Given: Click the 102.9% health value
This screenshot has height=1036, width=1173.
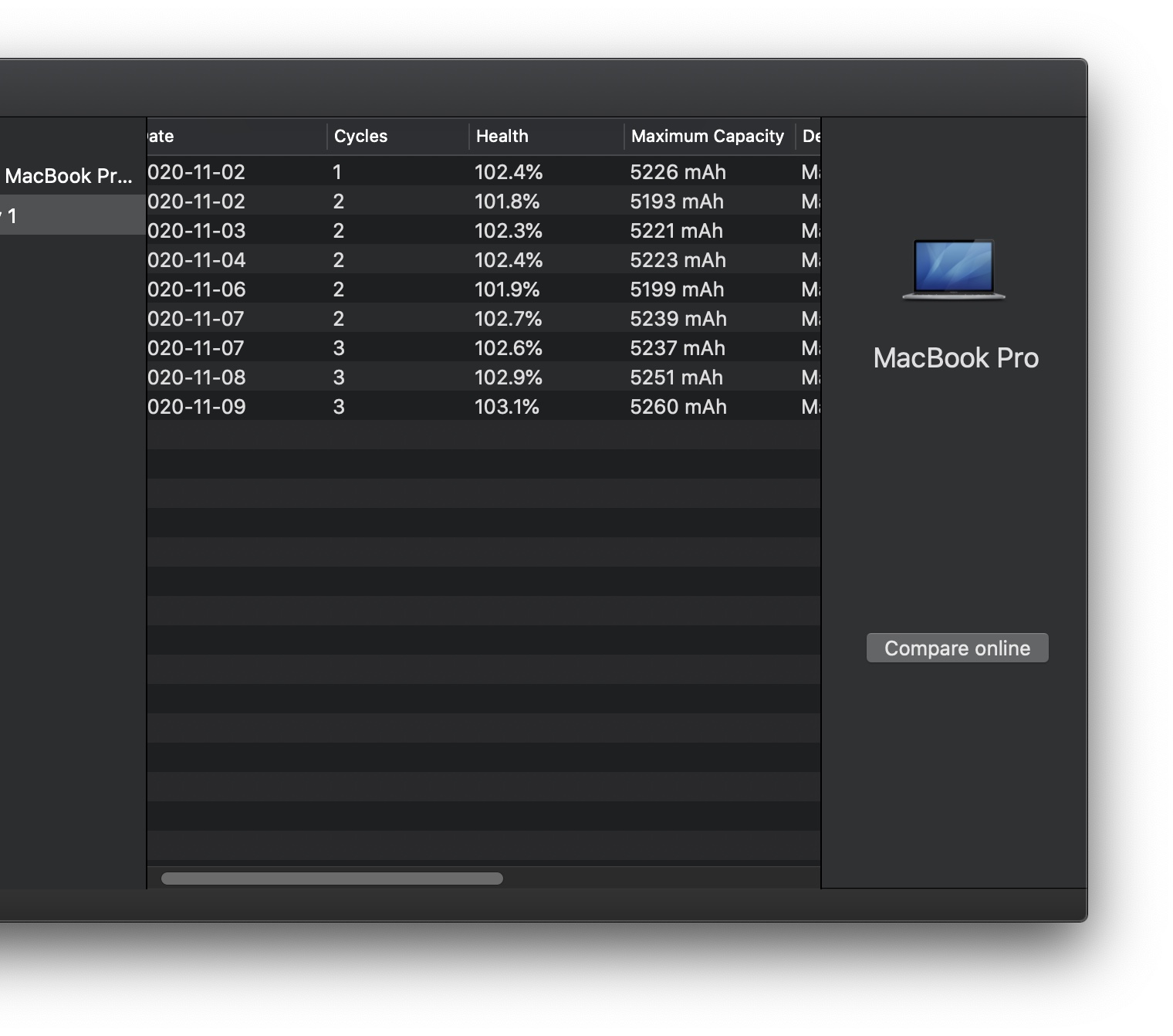Looking at the screenshot, I should click(509, 377).
